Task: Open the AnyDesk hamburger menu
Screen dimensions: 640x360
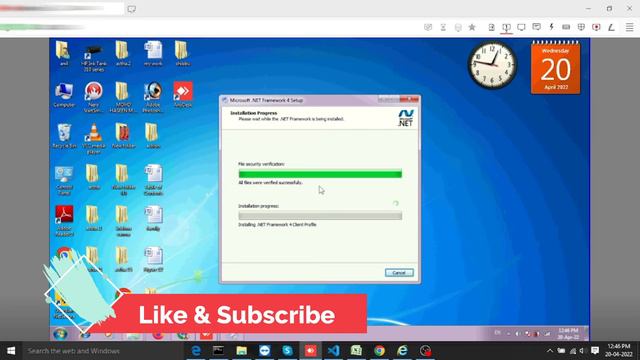Action: (x=630, y=27)
